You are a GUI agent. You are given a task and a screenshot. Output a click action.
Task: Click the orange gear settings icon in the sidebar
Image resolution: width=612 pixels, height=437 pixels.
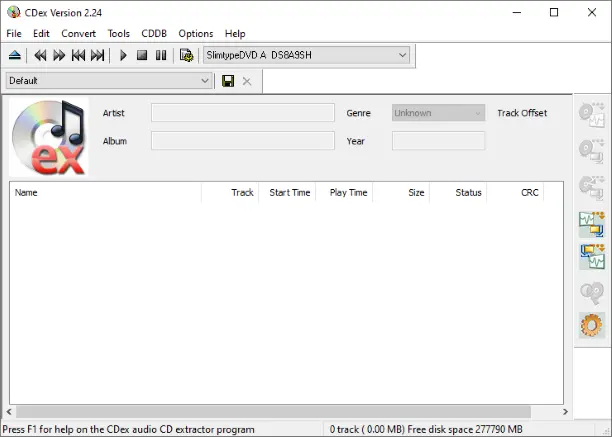coord(592,325)
